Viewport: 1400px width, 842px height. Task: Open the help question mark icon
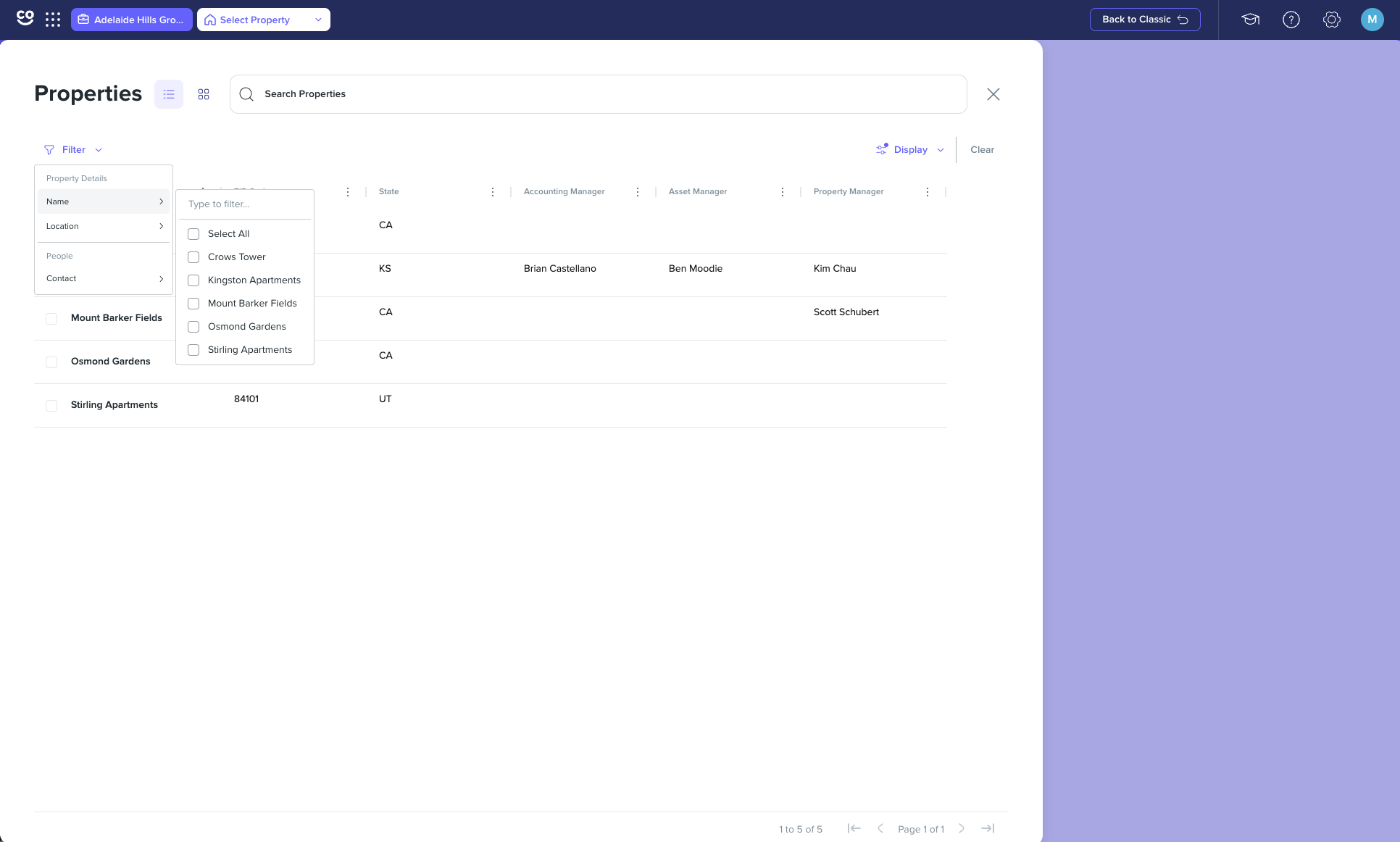(1291, 20)
